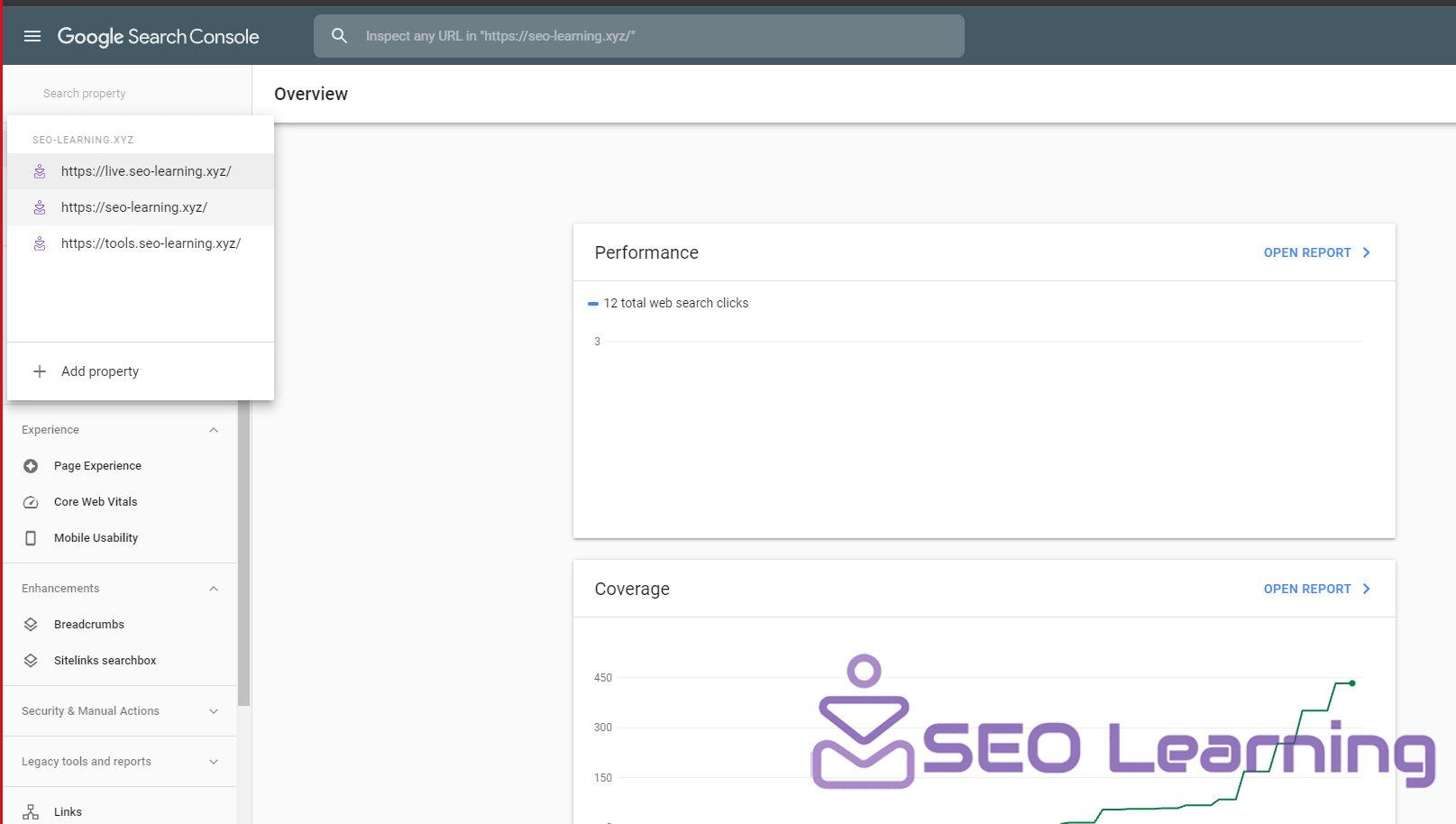
Task: Open the Core Web Vitals report
Action: (96, 502)
